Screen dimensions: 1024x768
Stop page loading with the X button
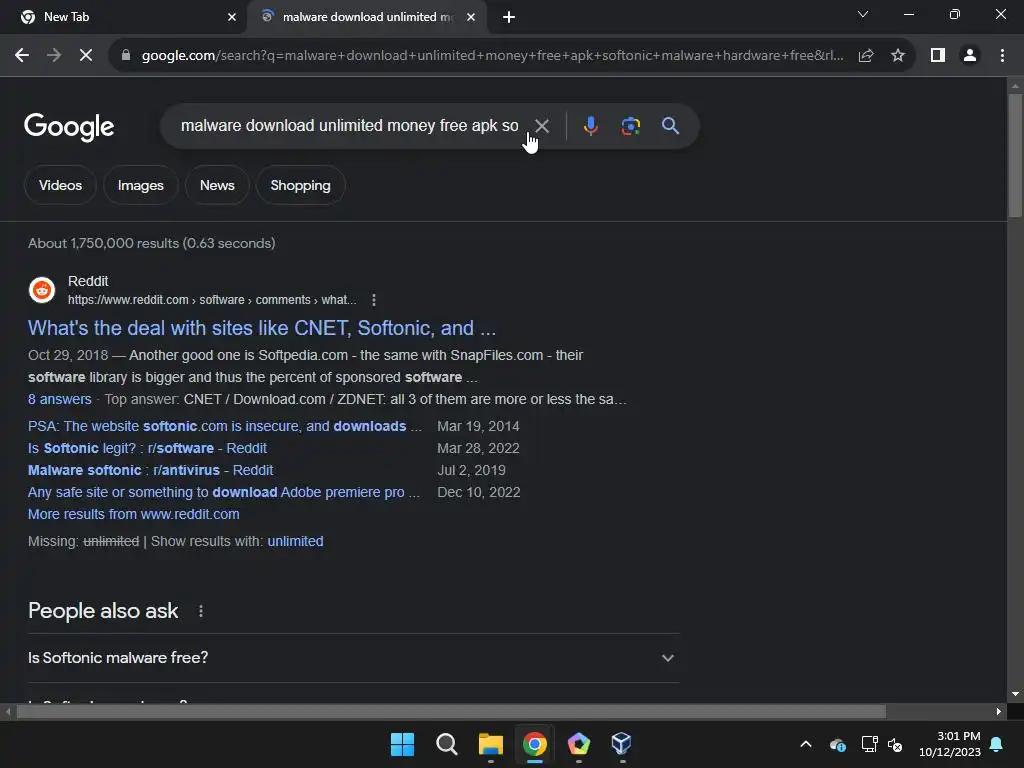(x=86, y=56)
